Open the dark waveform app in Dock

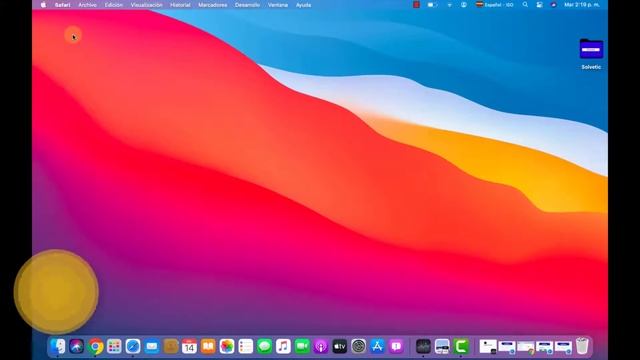click(423, 347)
